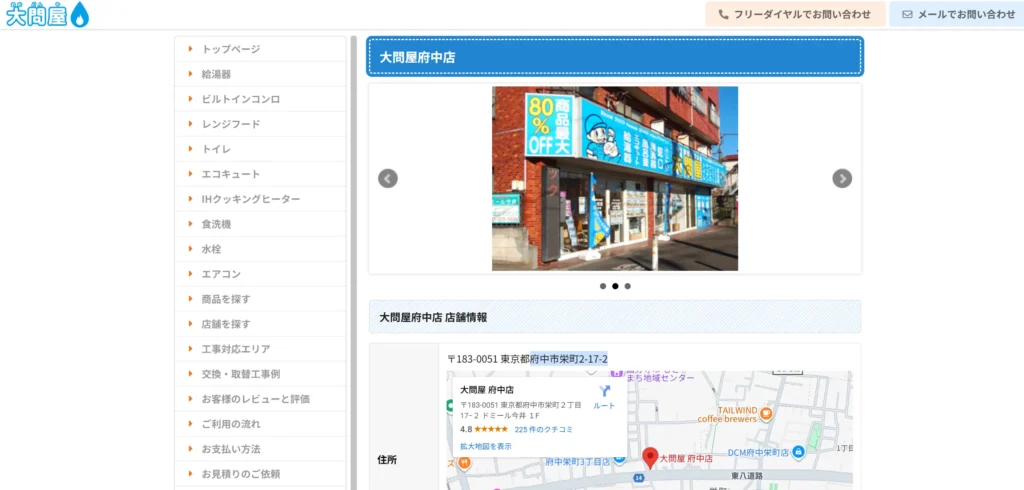This screenshot has width=1024, height=490.
Task: Click the envelope icon on the メール button
Action: point(907,15)
